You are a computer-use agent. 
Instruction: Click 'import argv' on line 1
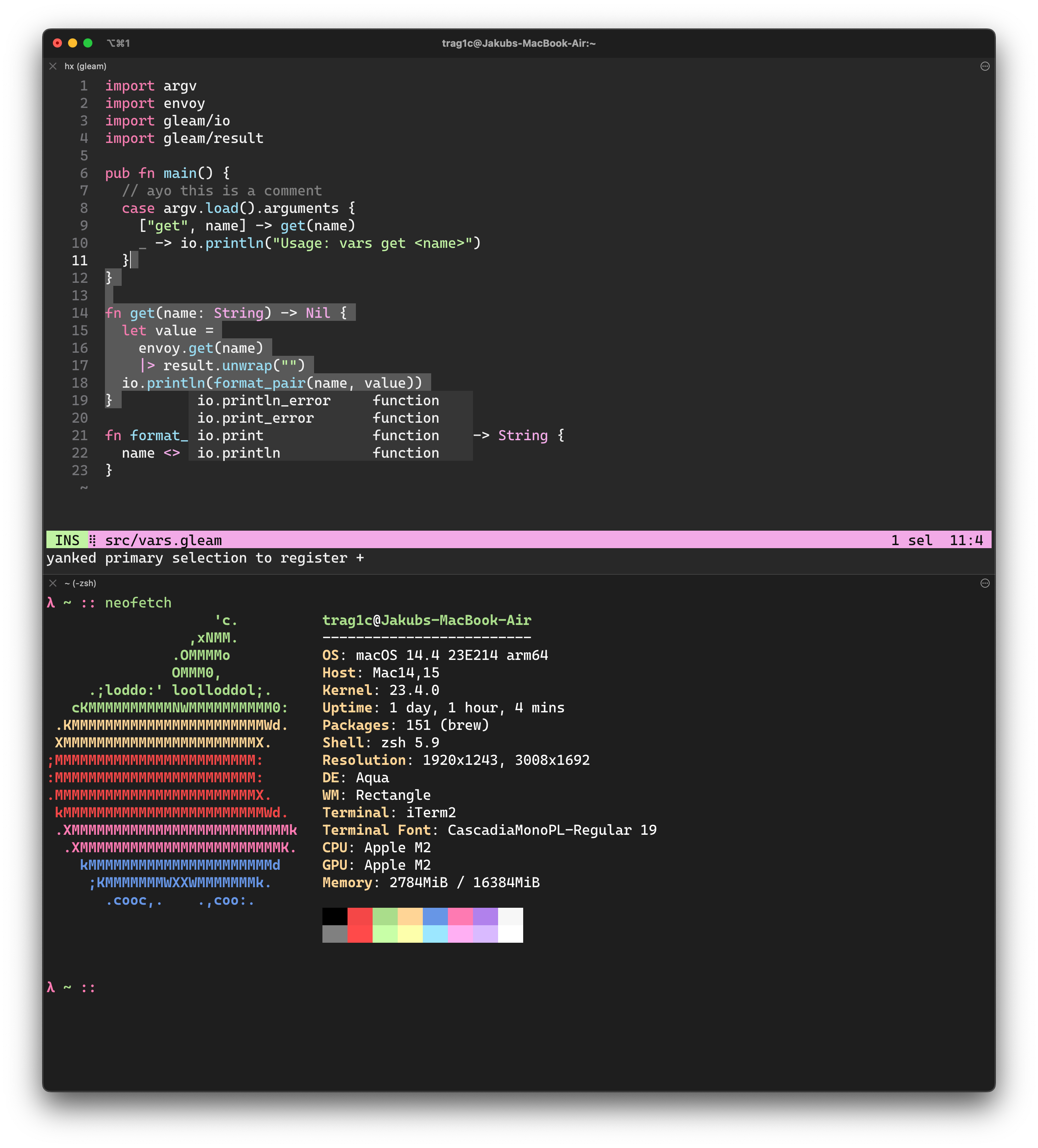(x=151, y=86)
